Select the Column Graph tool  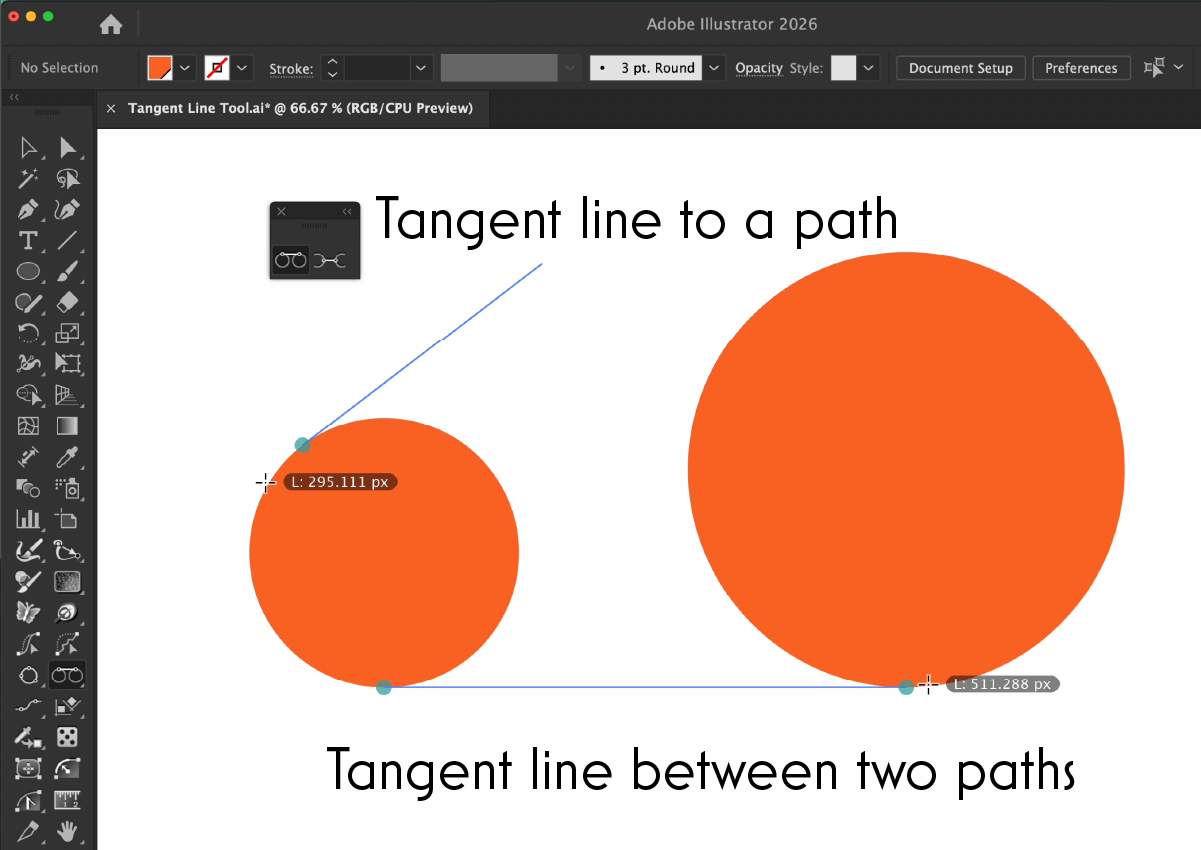pyautogui.click(x=29, y=519)
